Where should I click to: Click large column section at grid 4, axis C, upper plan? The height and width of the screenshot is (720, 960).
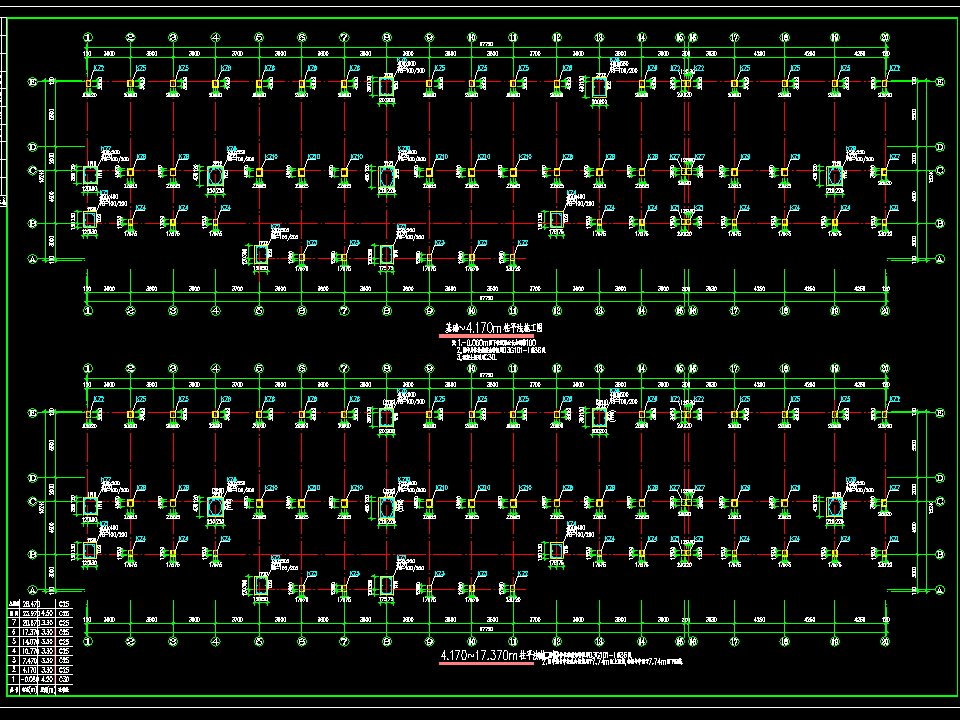217,175
